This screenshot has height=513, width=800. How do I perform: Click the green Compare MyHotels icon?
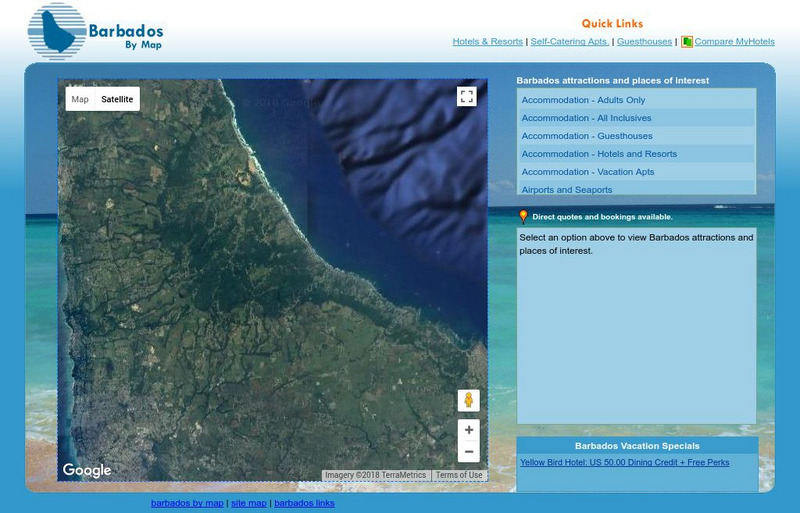point(687,42)
